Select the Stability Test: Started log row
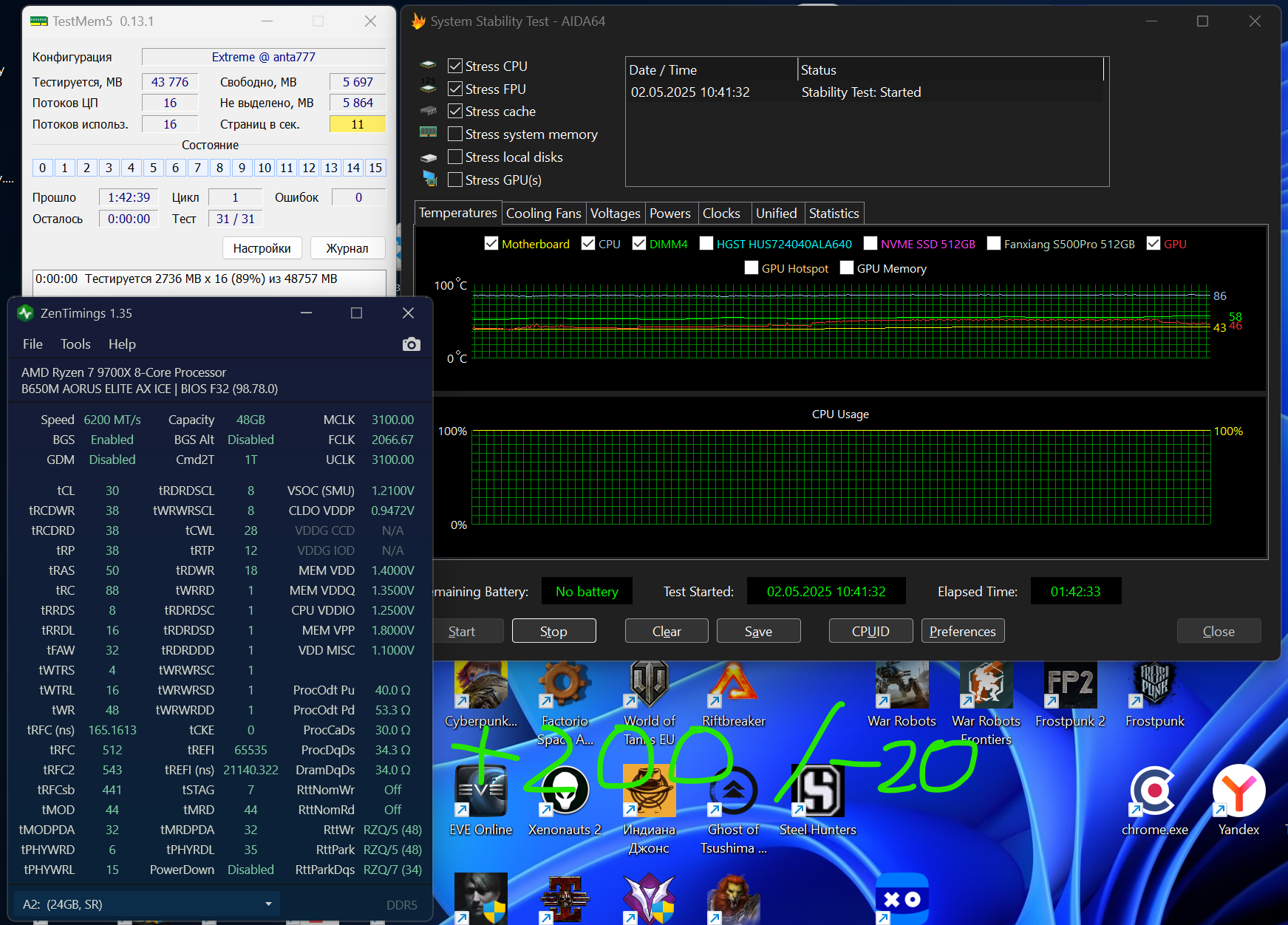This screenshot has width=1288, height=925. tap(865, 92)
